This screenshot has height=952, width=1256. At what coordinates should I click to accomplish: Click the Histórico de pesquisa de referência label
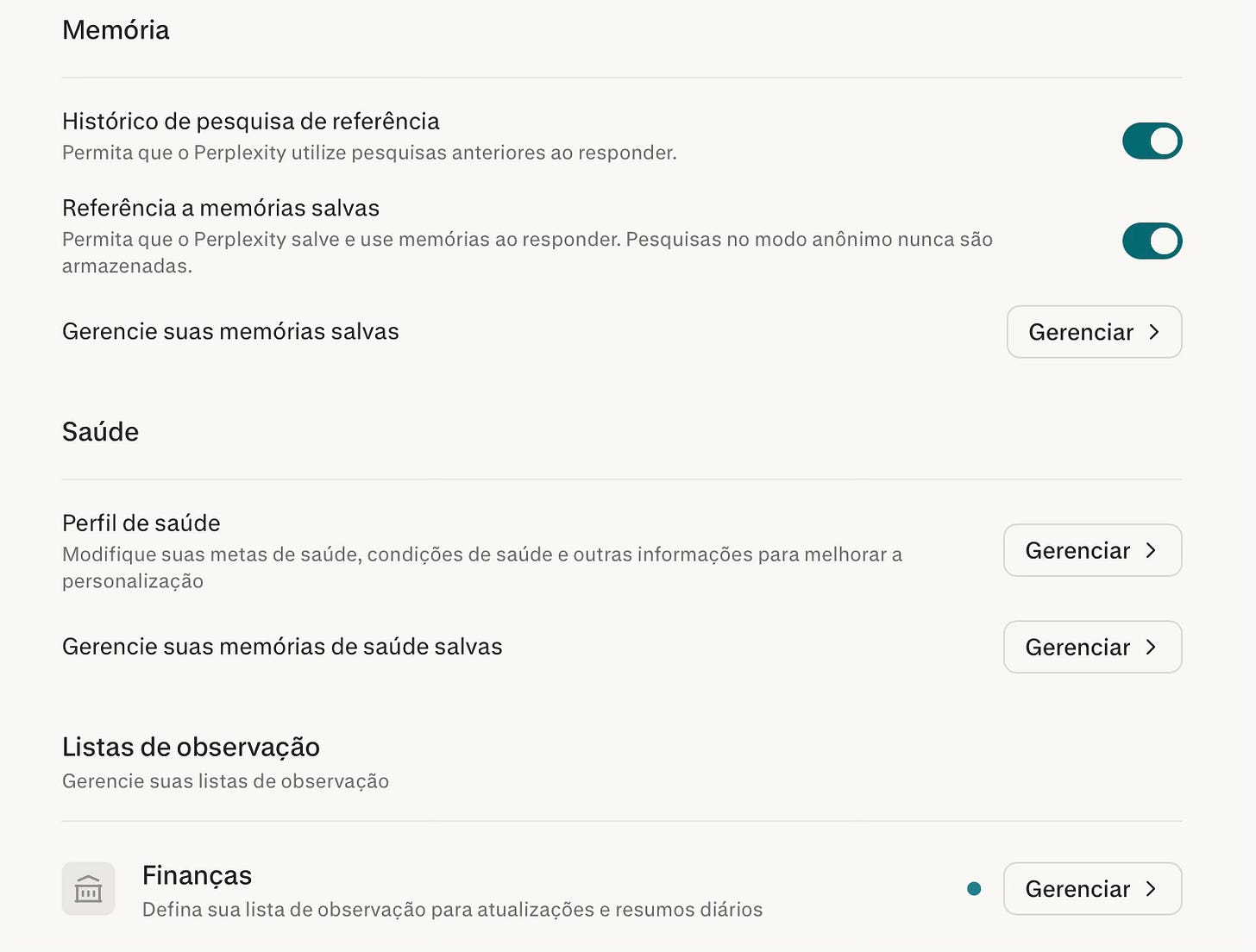pos(251,122)
